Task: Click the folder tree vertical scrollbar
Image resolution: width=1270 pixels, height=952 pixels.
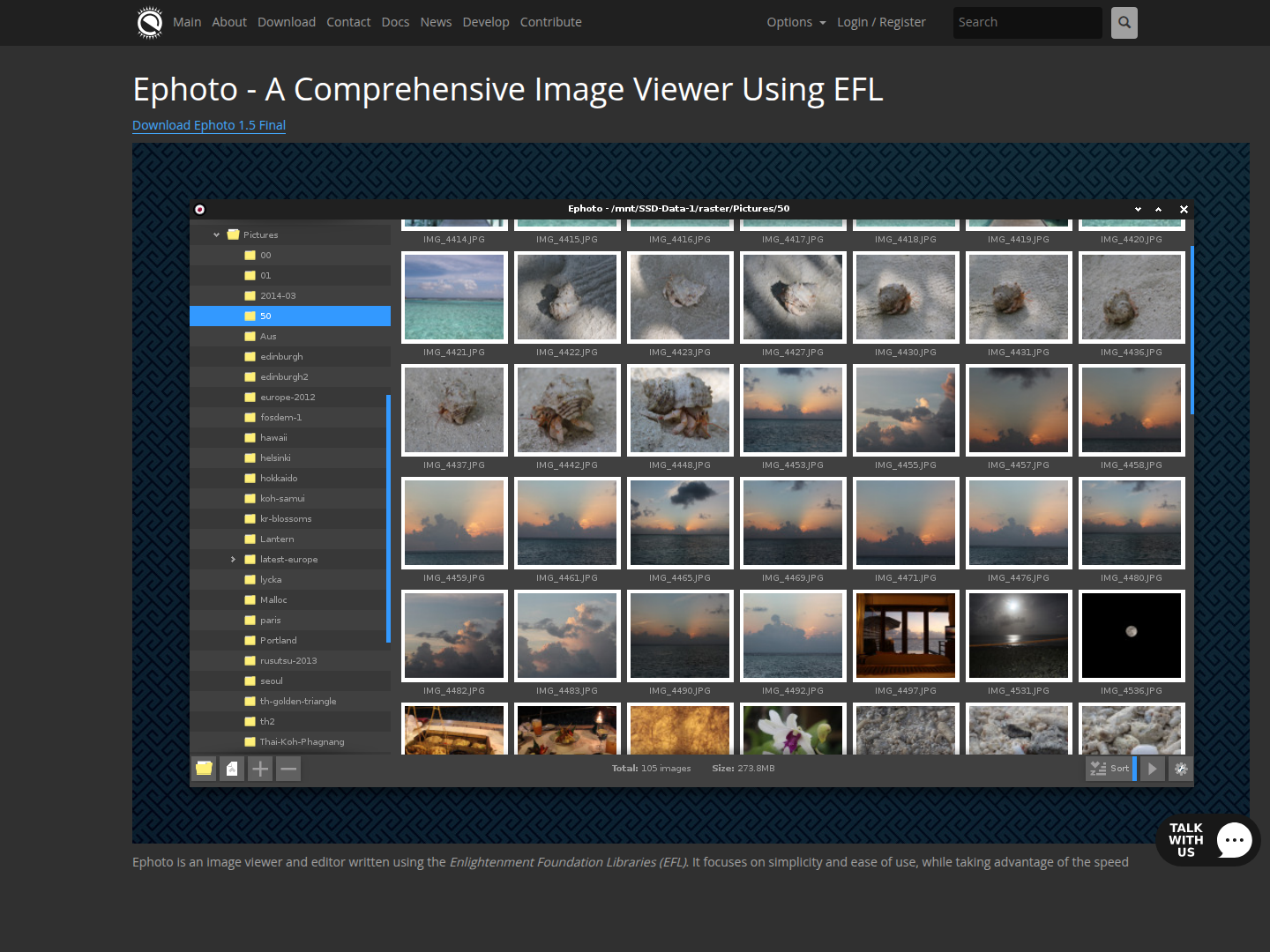Action: 388,519
